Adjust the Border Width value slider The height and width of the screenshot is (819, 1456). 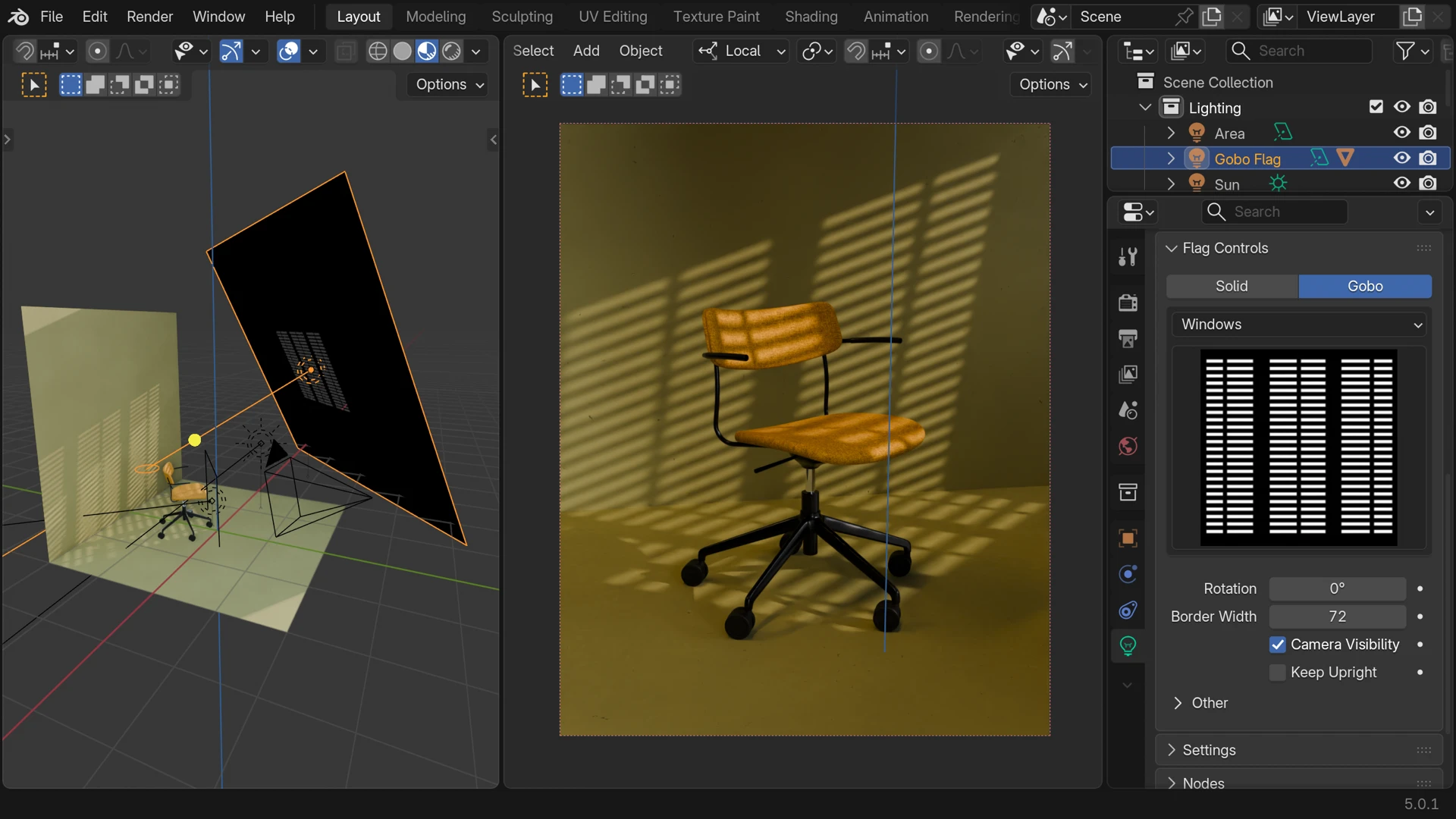tap(1338, 617)
